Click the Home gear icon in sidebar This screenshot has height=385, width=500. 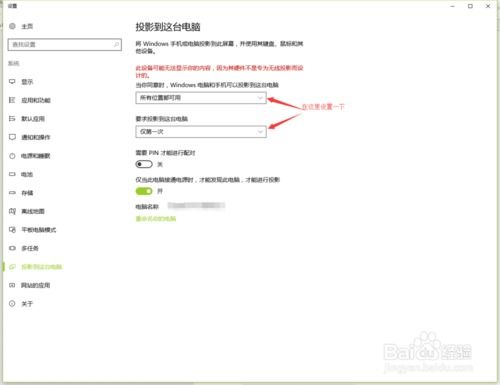12,26
